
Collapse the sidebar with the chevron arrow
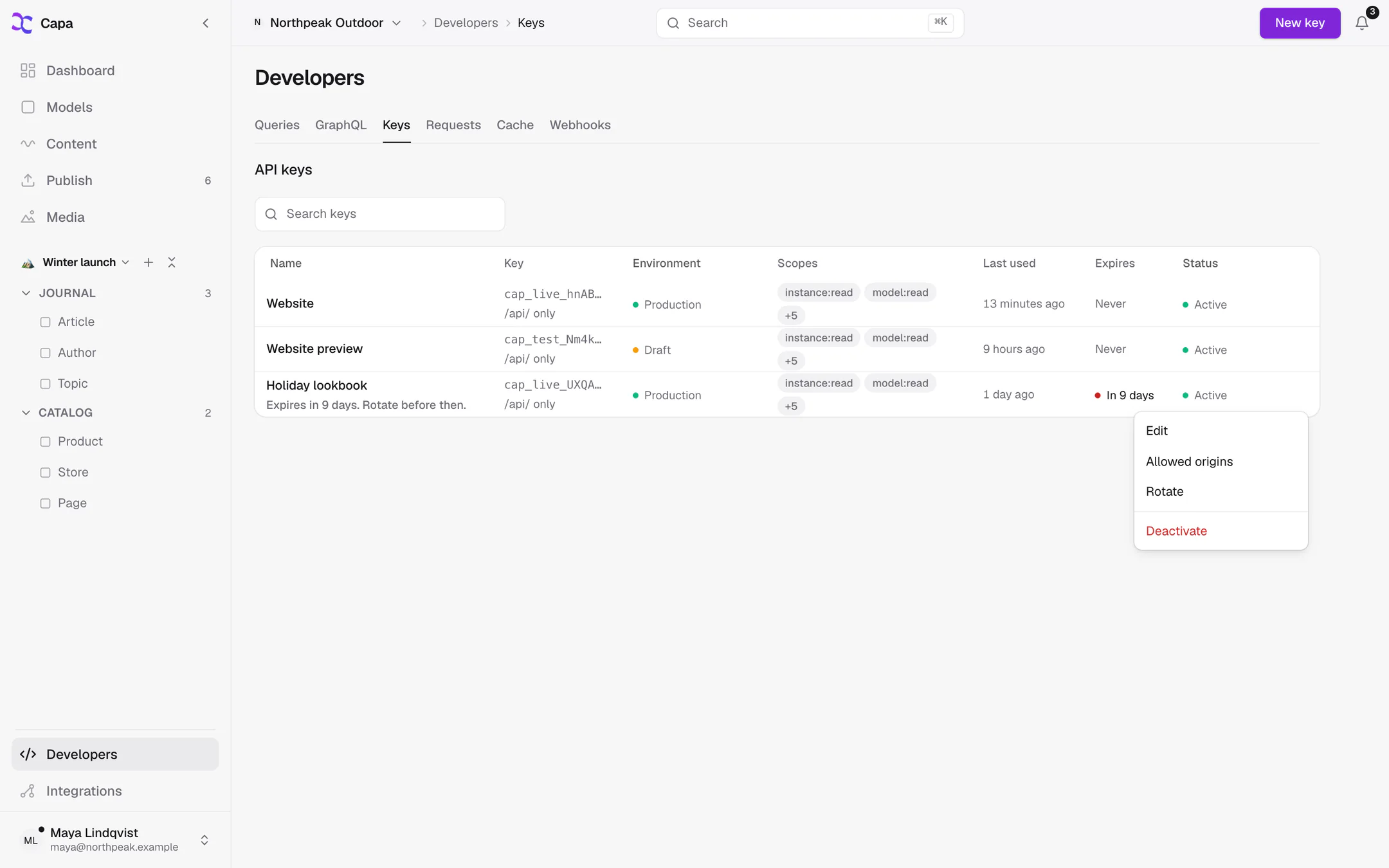pos(206,23)
